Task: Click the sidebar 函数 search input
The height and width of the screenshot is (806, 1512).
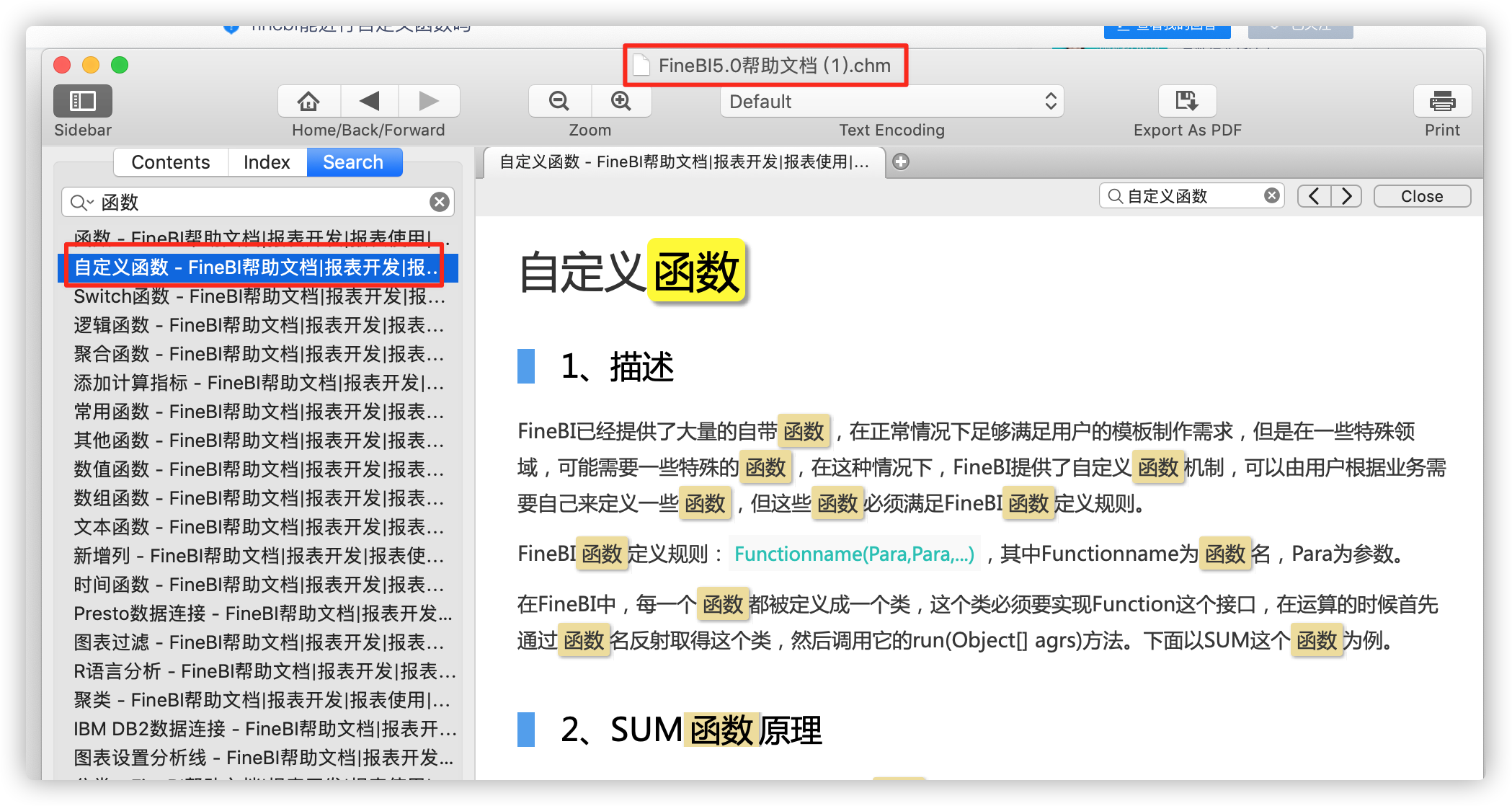Action: point(258,202)
